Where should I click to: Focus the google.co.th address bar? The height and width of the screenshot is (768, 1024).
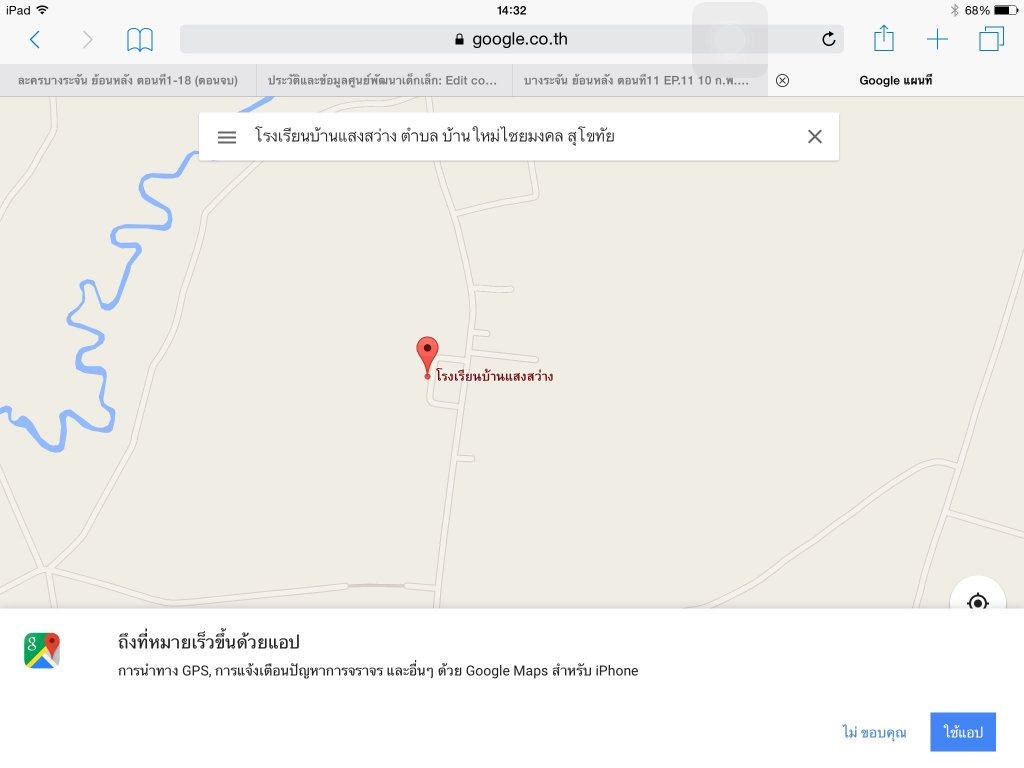pyautogui.click(x=511, y=39)
